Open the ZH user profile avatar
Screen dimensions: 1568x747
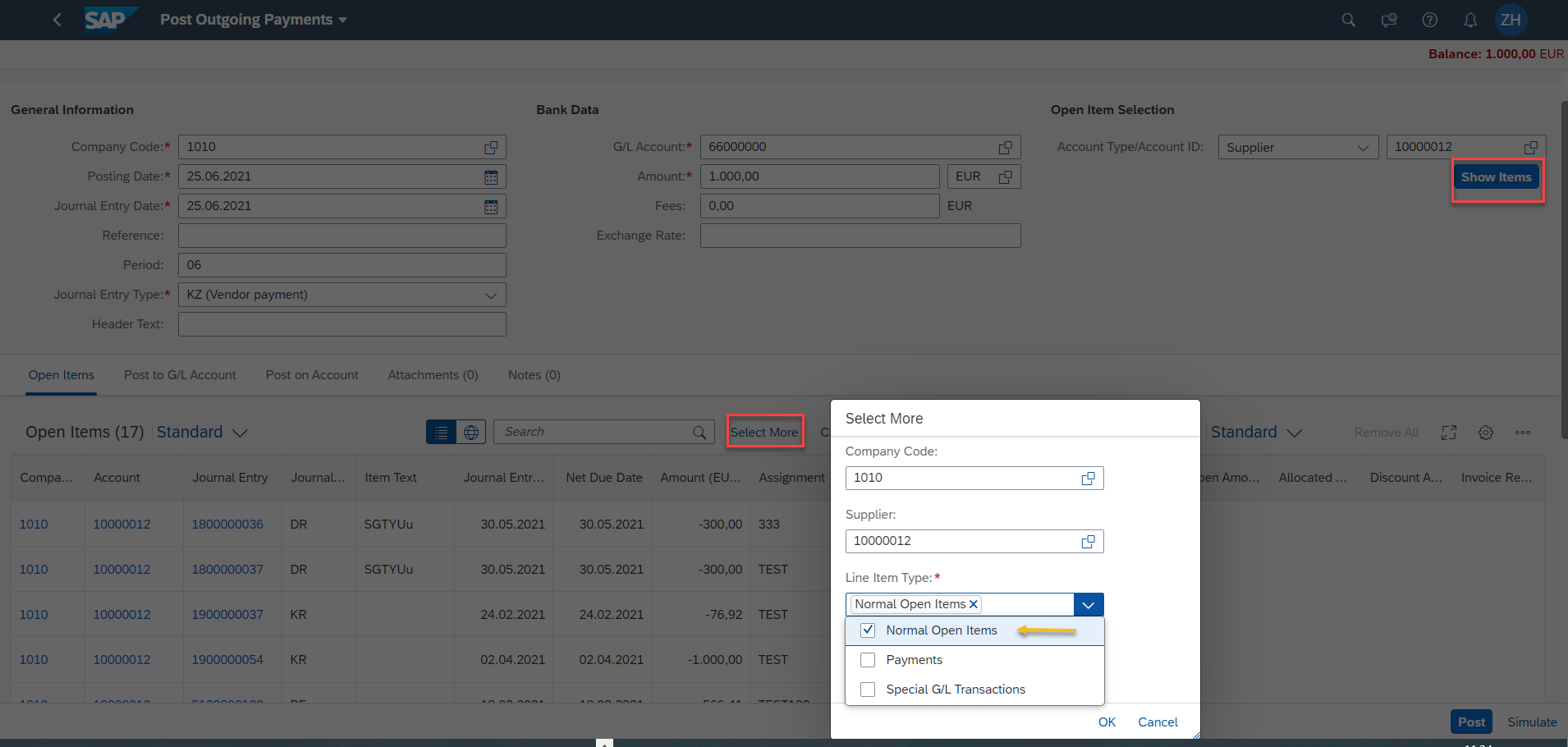click(1511, 20)
